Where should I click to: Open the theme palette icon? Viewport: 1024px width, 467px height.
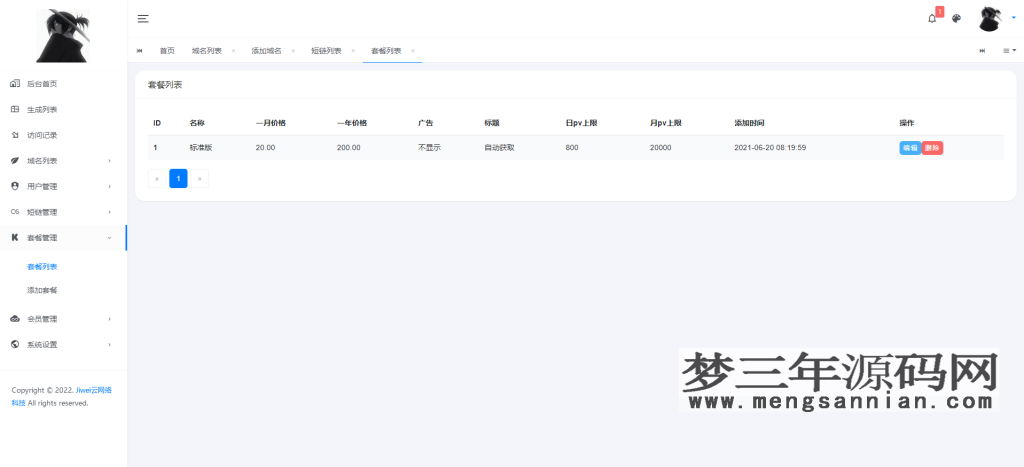[956, 18]
